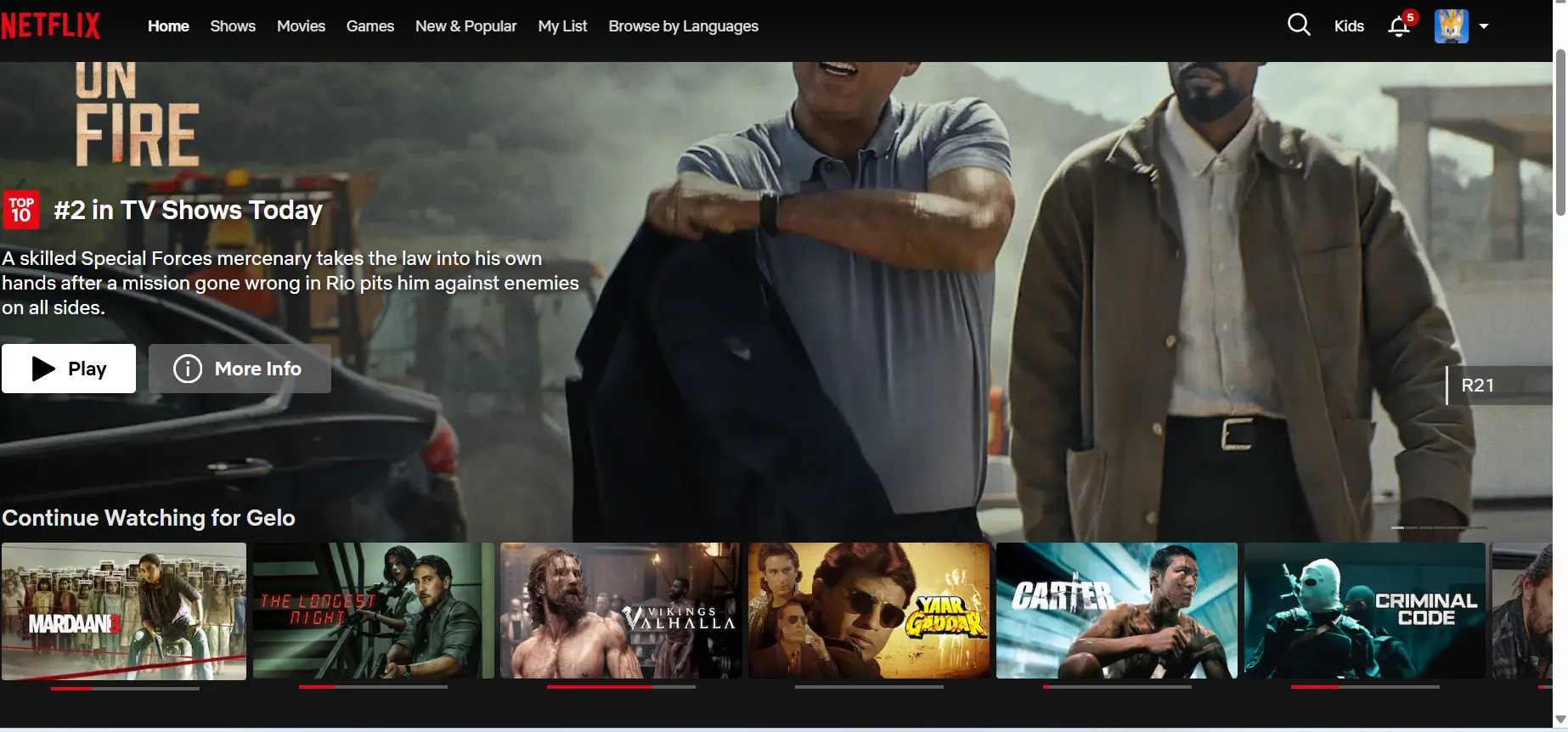Open the Games menu item
Viewport: 1568px width, 732px height.
[369, 26]
